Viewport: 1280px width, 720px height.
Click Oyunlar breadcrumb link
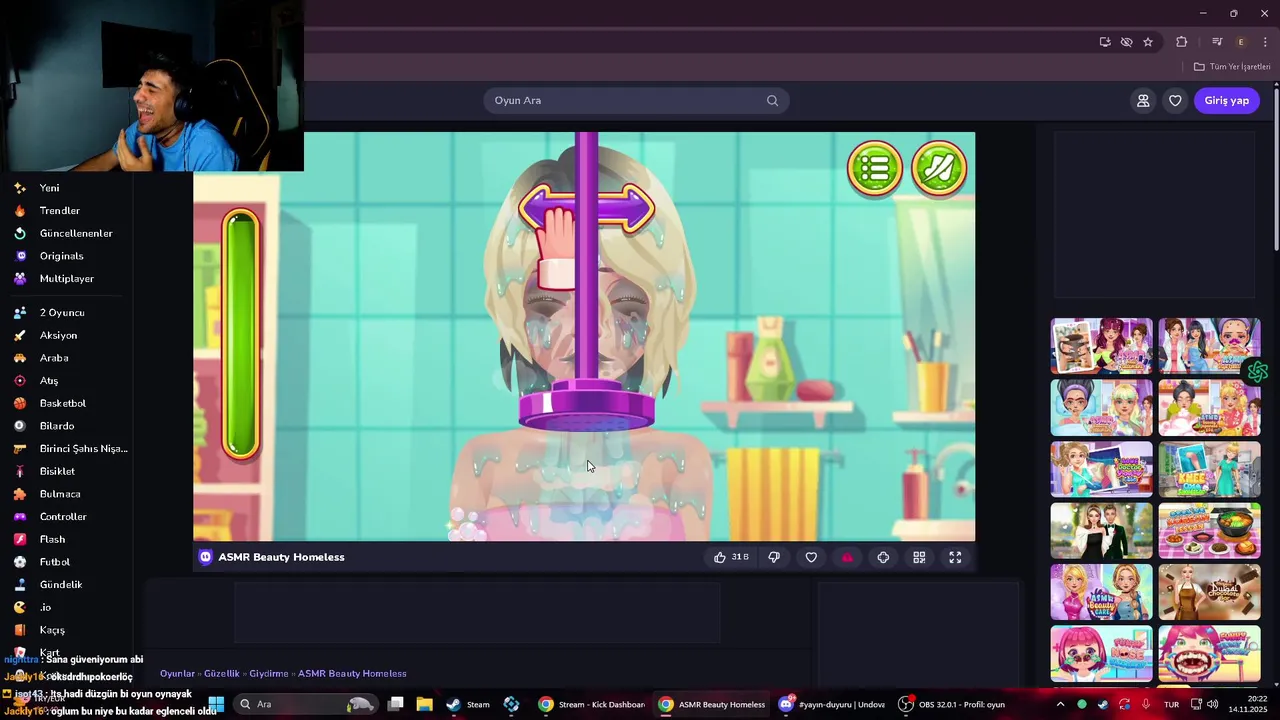177,674
